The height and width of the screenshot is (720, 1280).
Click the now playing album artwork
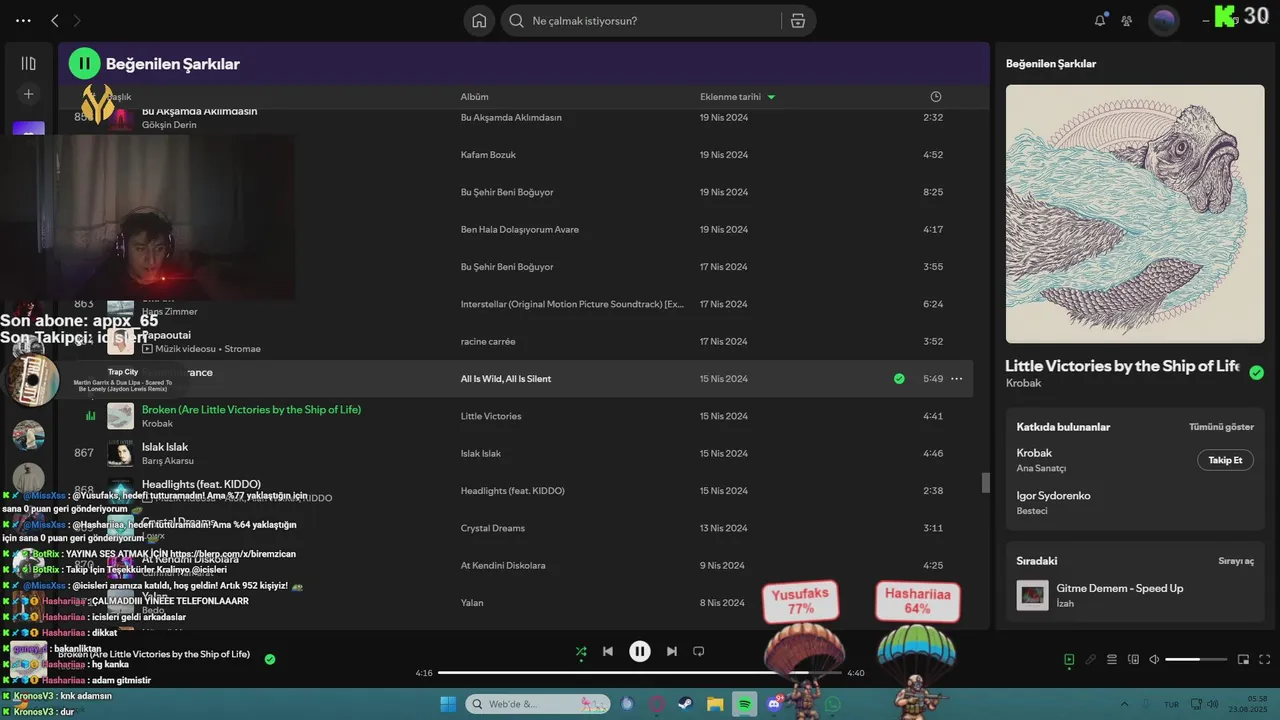[x=1135, y=214]
